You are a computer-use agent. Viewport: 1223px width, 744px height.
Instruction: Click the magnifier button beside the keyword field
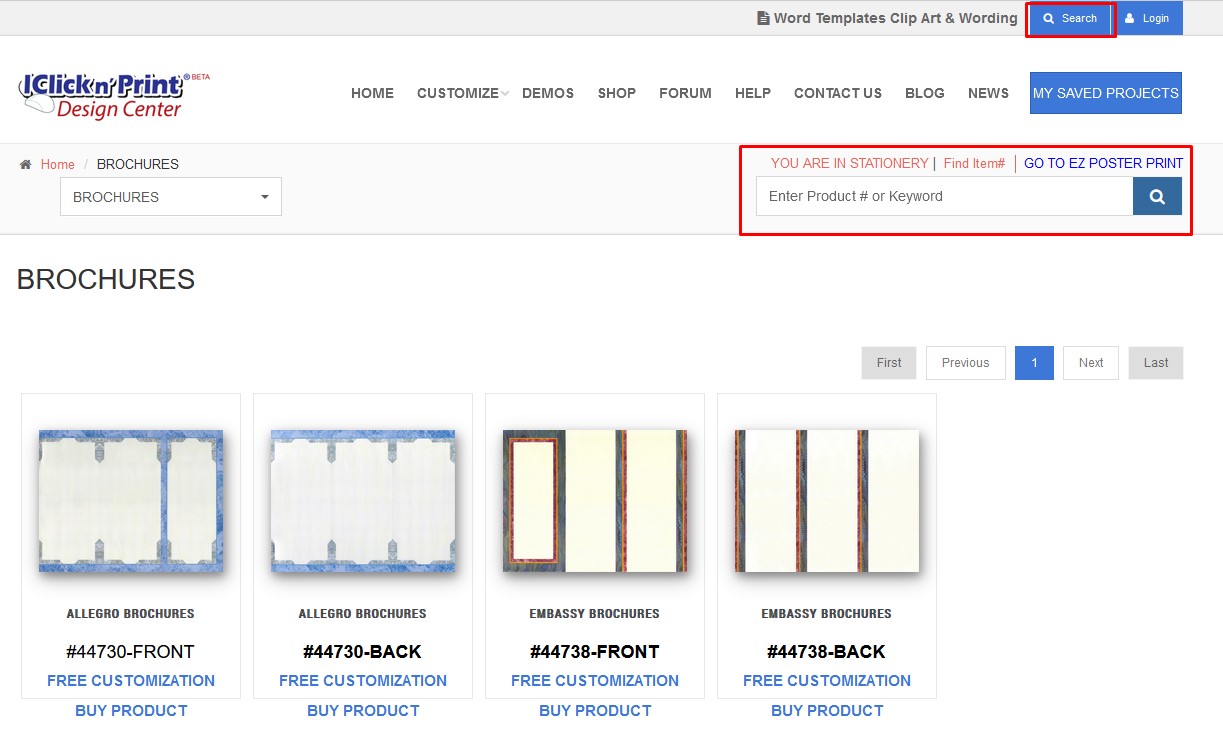(1157, 196)
